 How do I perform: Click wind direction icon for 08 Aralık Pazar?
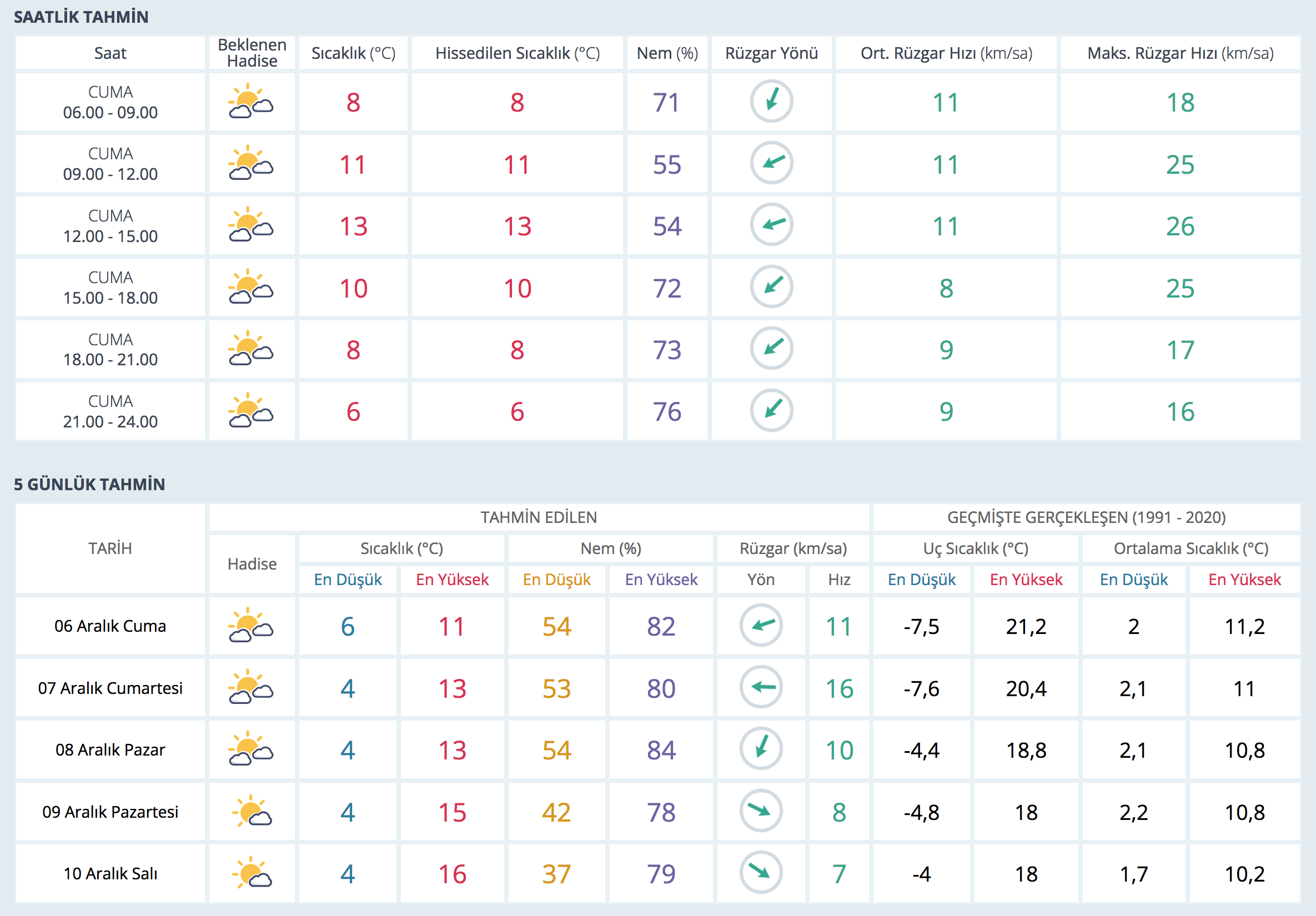[761, 748]
